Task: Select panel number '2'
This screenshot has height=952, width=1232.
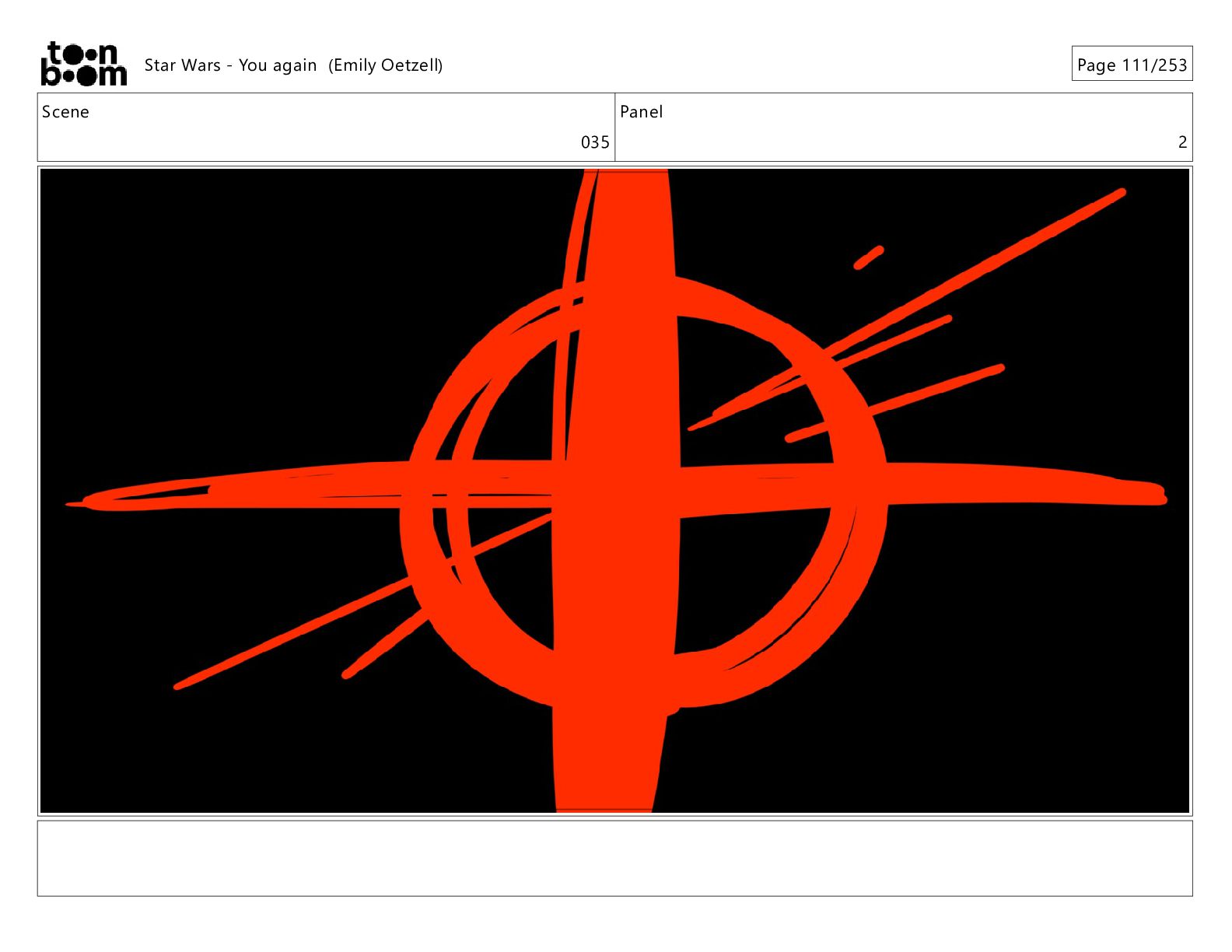Action: [1182, 142]
